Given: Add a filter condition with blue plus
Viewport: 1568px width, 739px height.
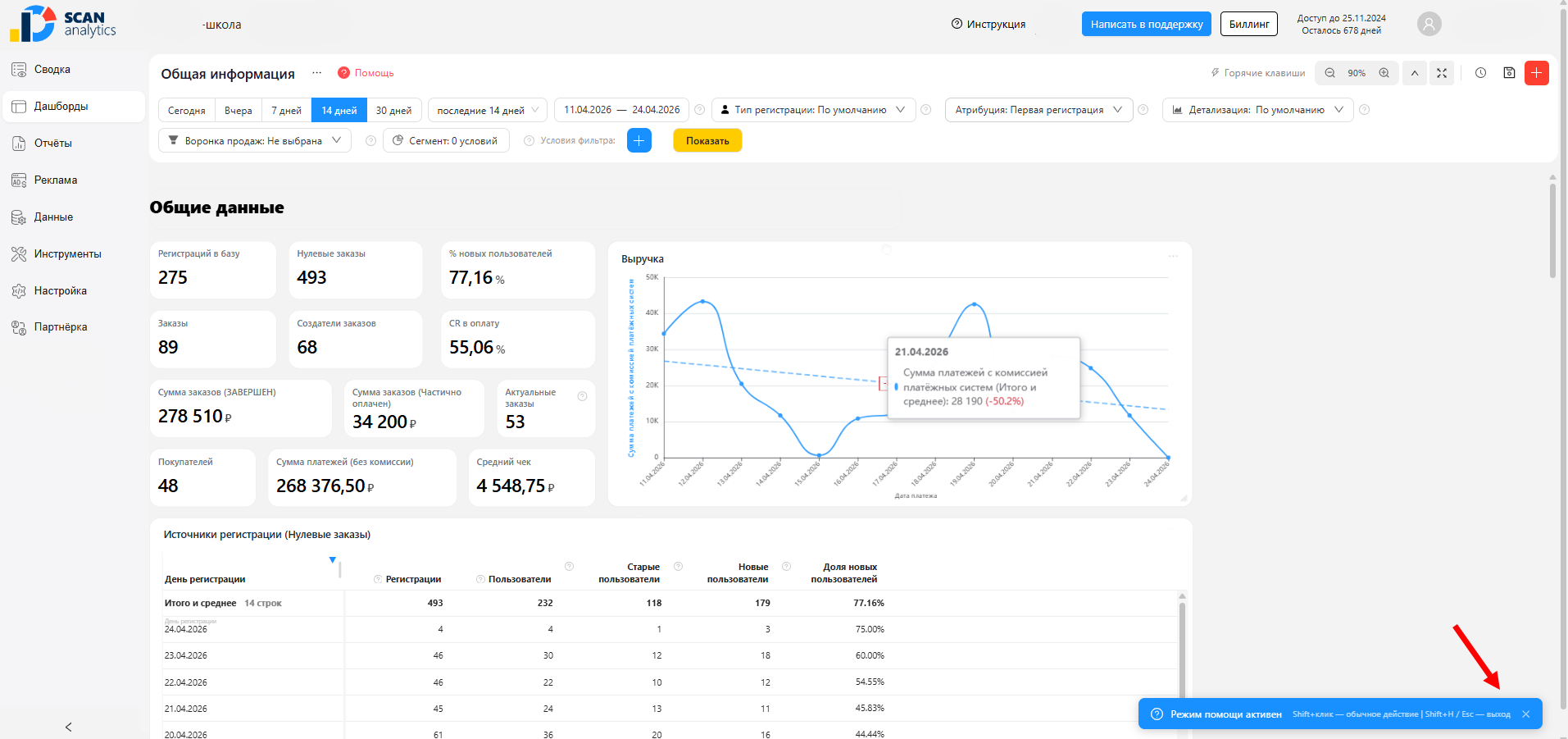Looking at the screenshot, I should point(639,141).
